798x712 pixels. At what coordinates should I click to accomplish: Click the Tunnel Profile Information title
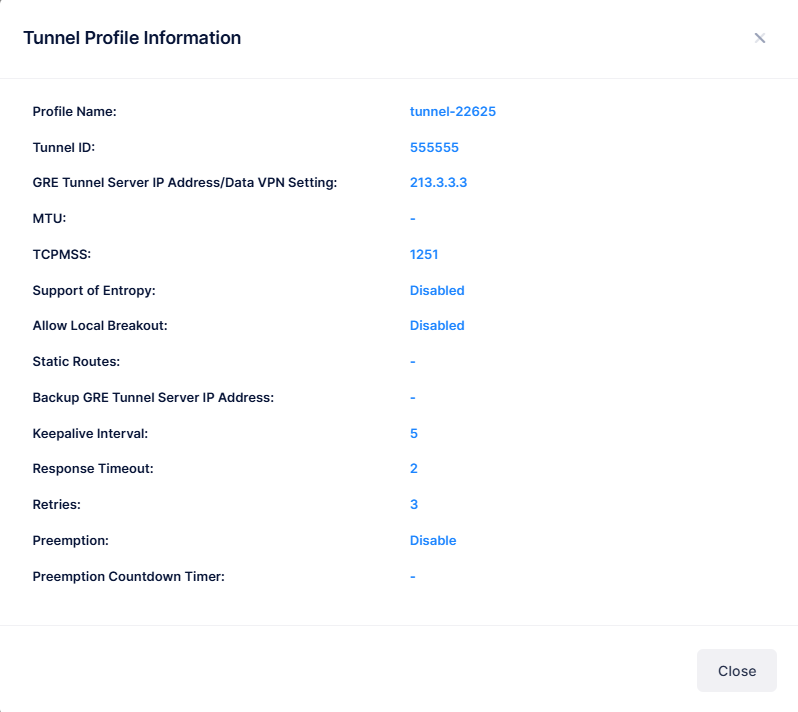click(132, 38)
